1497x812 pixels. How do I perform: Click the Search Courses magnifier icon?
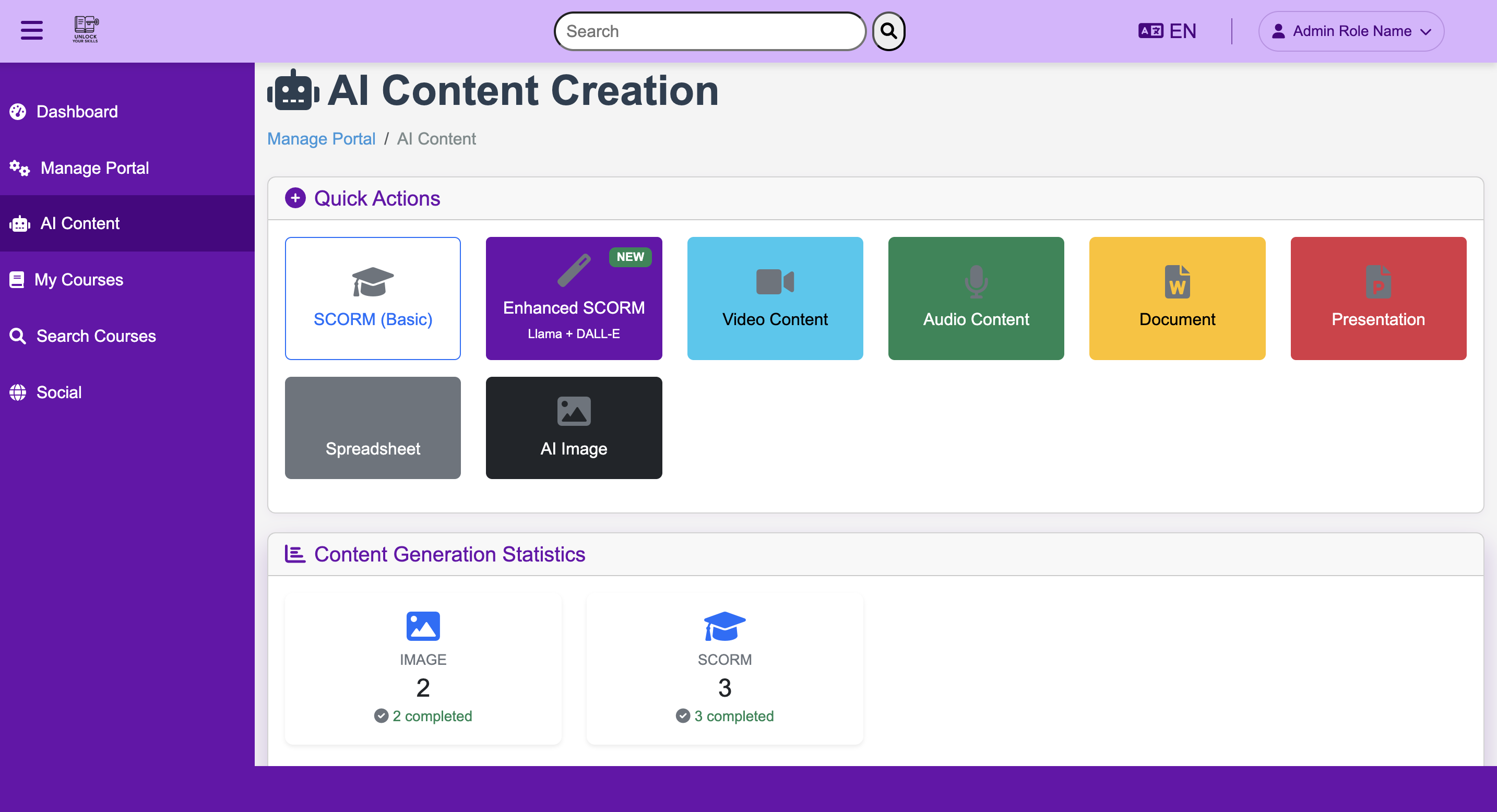(x=18, y=336)
